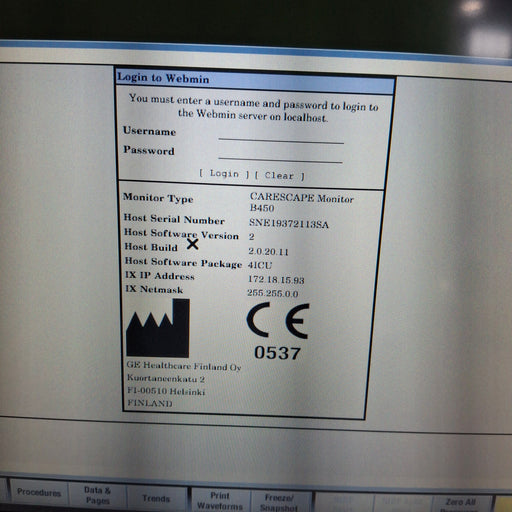The image size is (512, 512).
Task: Click the 'Host Software Version' label
Action: [181, 234]
